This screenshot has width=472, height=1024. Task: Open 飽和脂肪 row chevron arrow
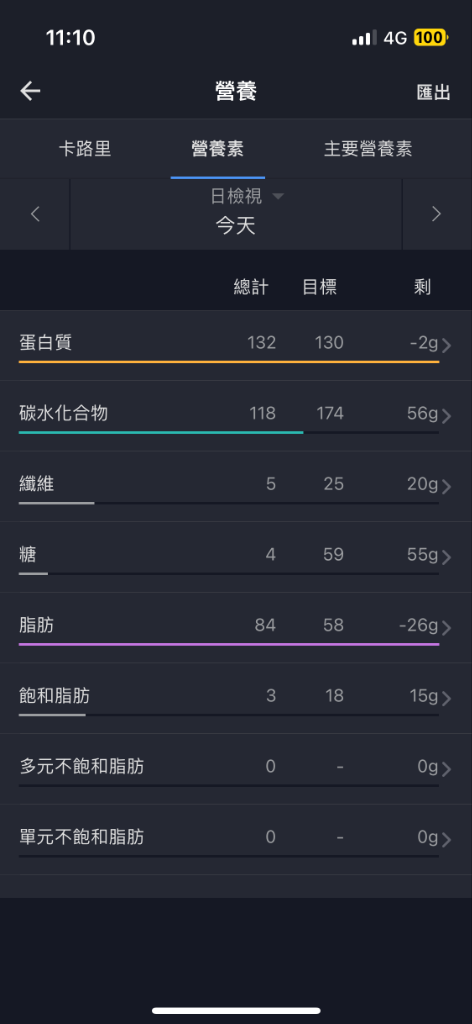(x=447, y=698)
